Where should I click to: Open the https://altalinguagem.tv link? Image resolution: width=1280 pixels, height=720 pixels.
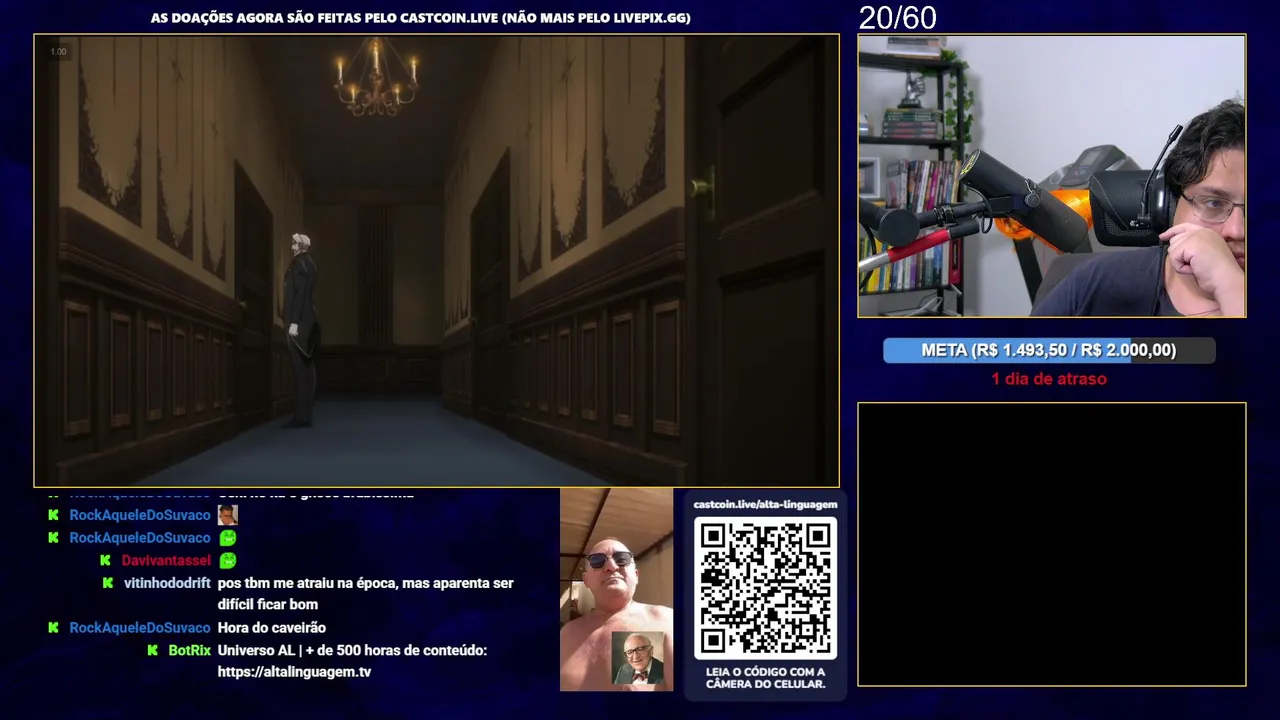point(294,672)
